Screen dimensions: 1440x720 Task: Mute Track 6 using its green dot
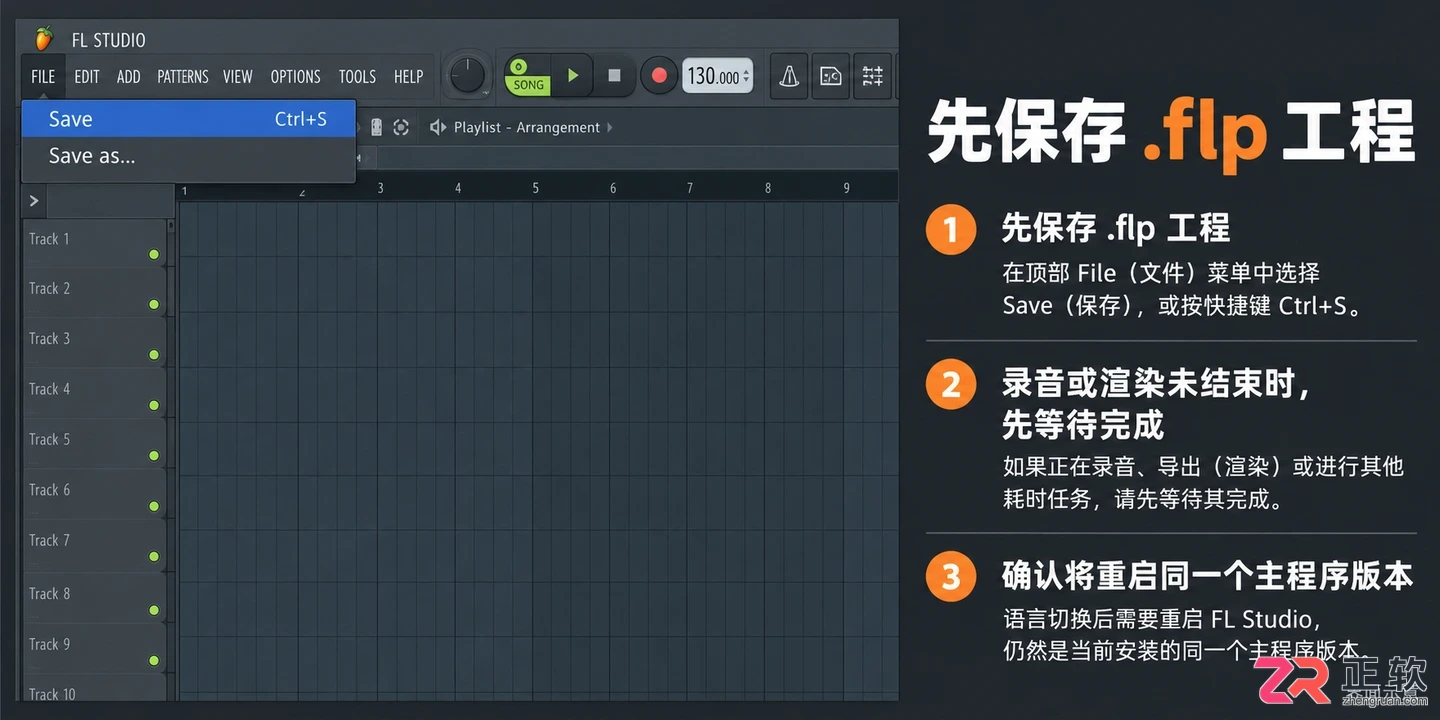[x=154, y=506]
